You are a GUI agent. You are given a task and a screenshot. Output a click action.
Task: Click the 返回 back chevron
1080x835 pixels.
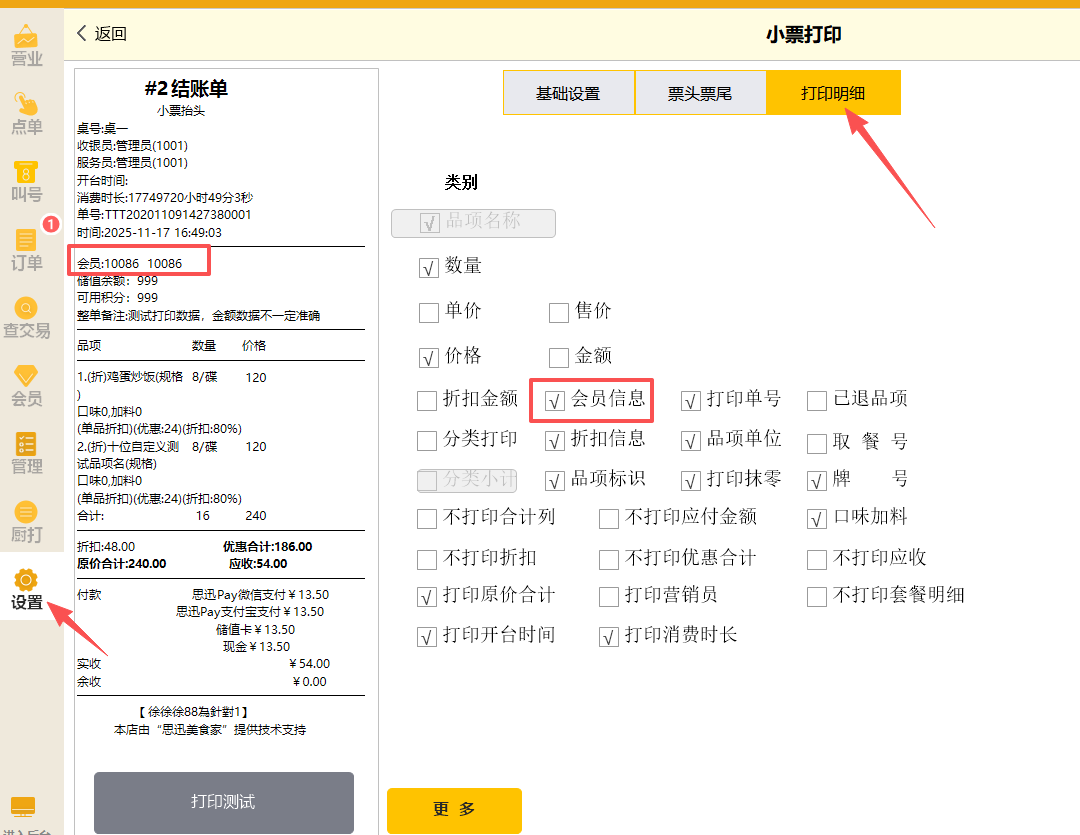point(82,34)
